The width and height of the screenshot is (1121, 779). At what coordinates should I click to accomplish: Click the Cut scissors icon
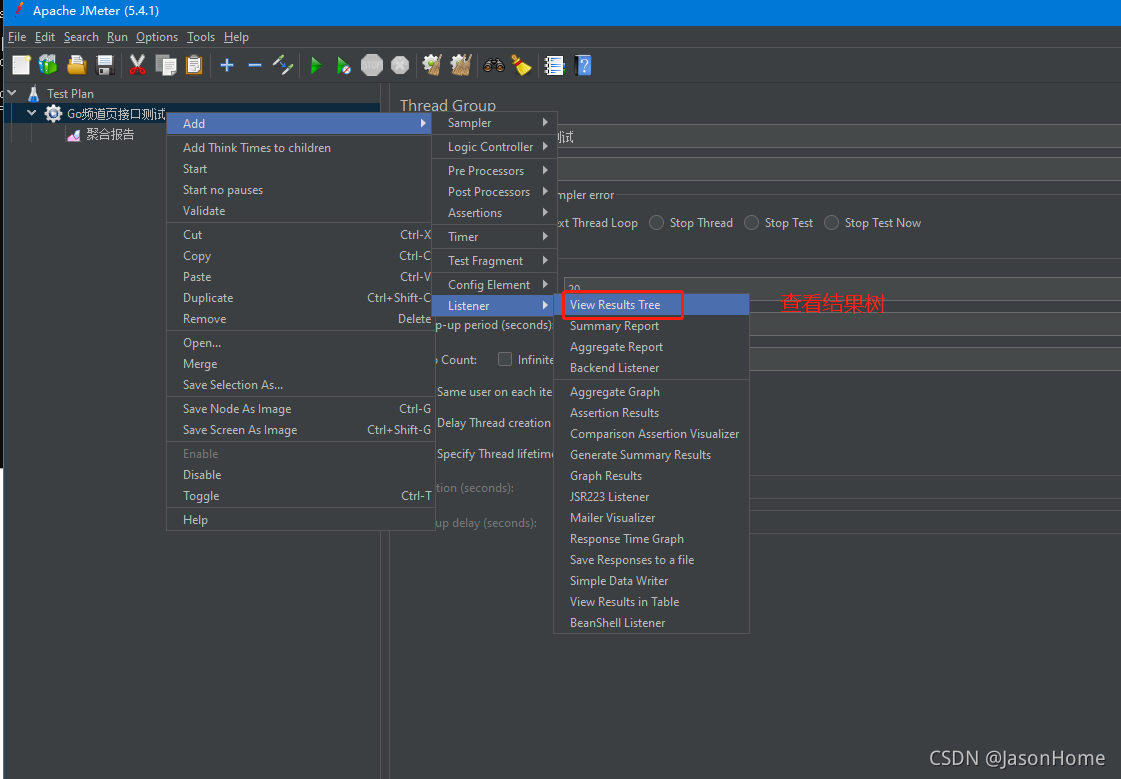coord(137,65)
